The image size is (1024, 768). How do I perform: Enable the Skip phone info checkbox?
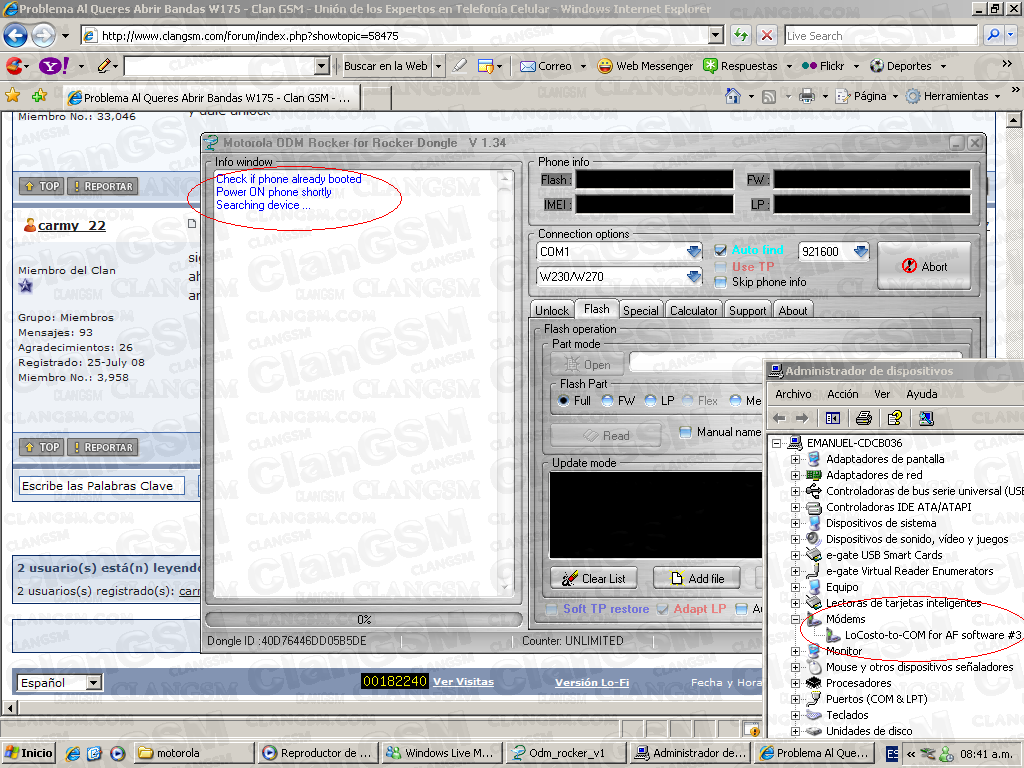[x=720, y=282]
